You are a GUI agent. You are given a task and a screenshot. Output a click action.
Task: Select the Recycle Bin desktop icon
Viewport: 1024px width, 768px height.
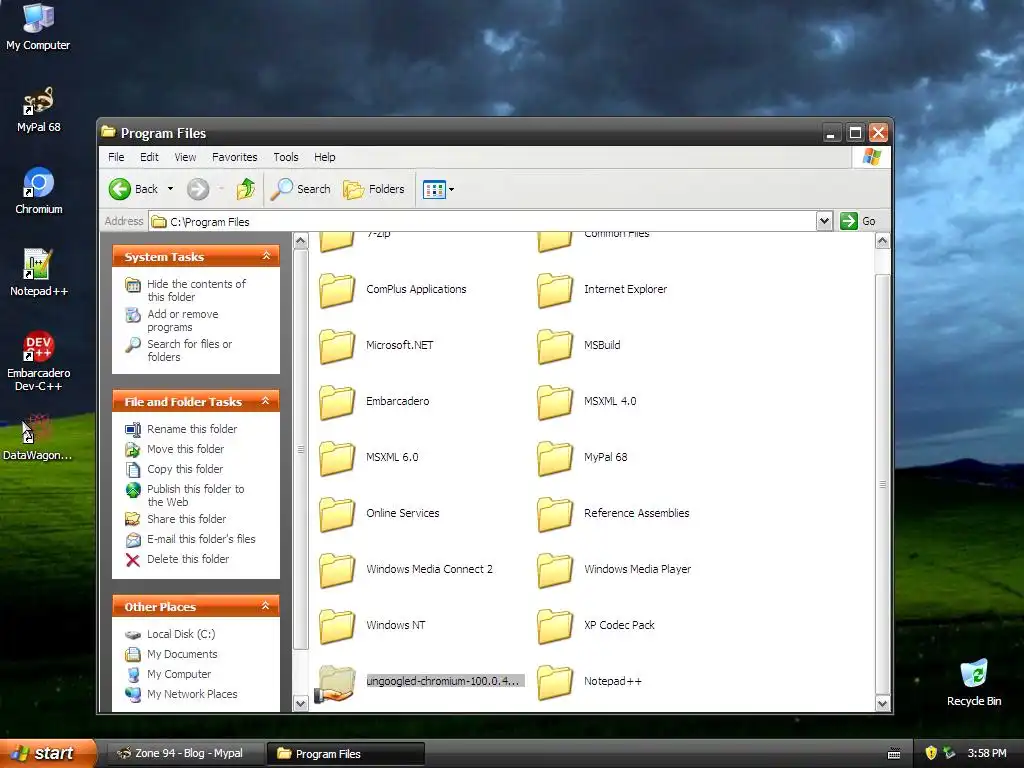pos(974,682)
